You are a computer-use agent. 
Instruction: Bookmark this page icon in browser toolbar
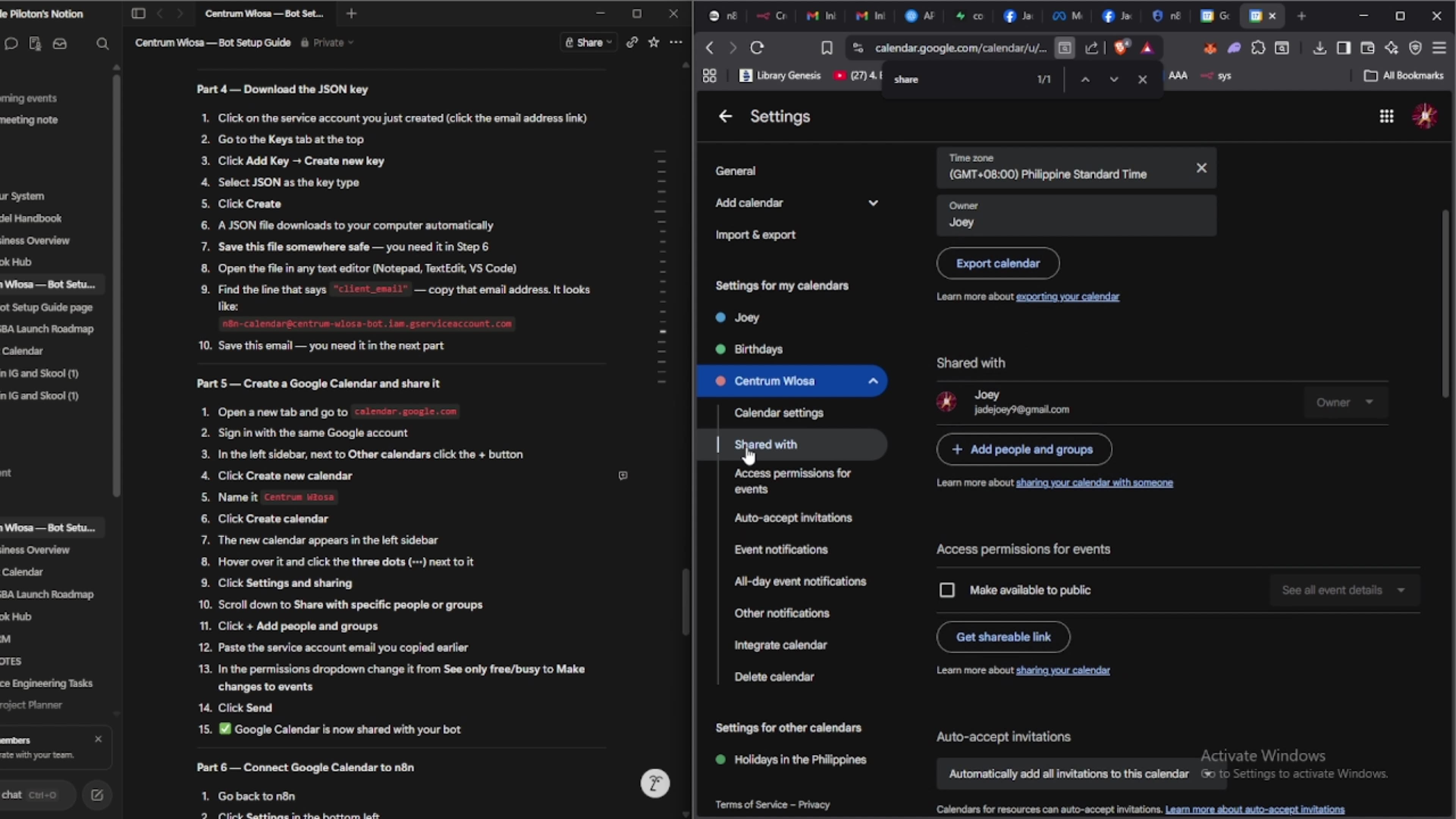827,48
